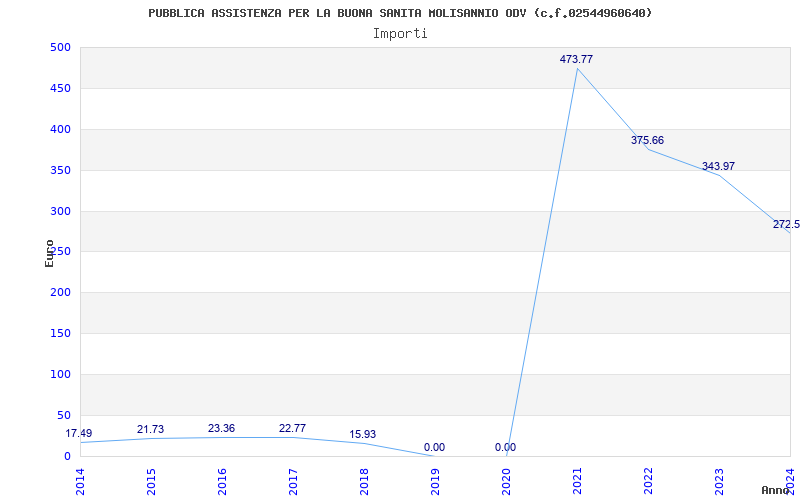Click the 150 y-axis tick label

click(60, 333)
